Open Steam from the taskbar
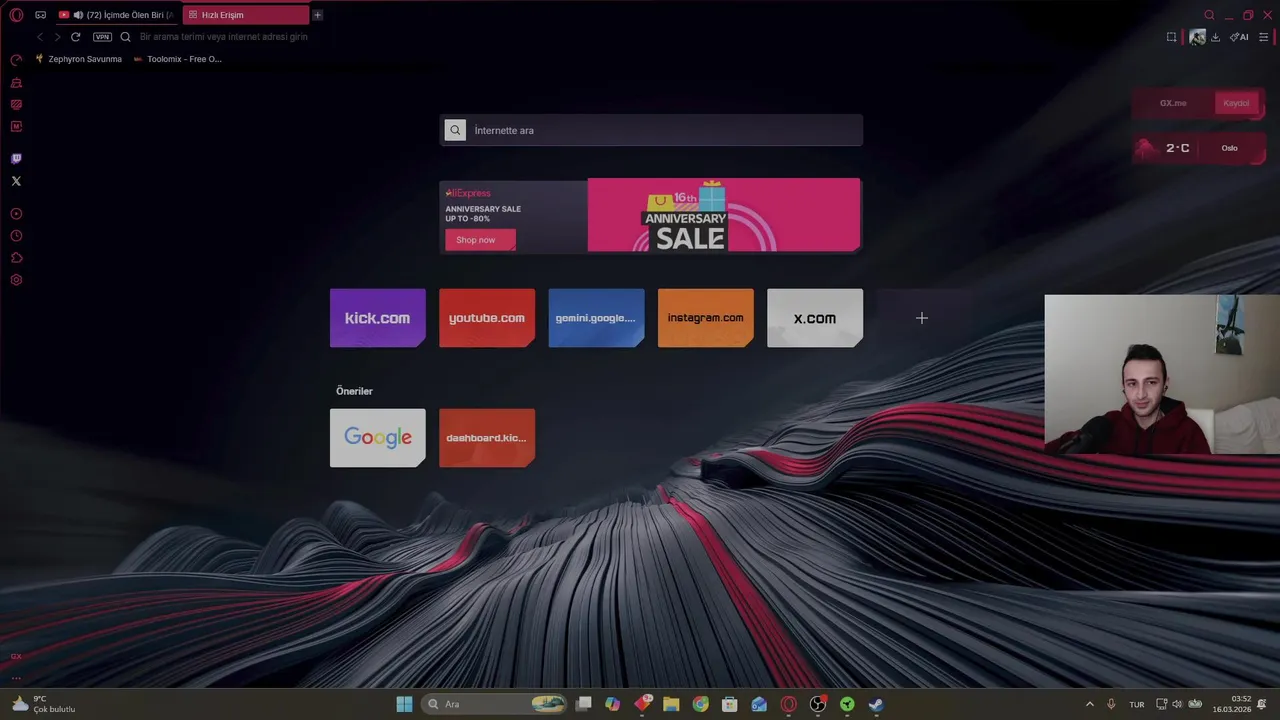Viewport: 1280px width, 720px height. pyautogui.click(x=875, y=704)
